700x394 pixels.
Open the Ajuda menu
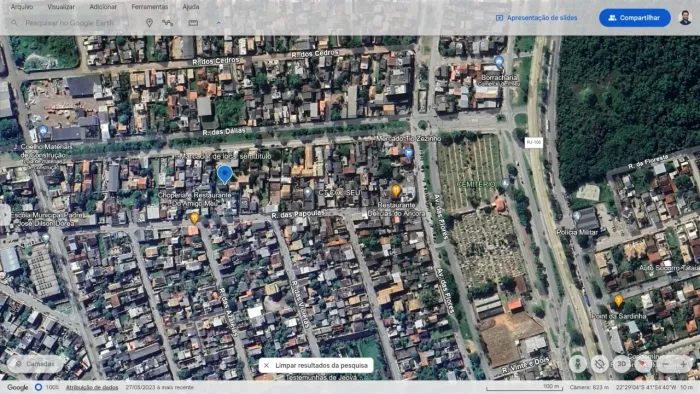pyautogui.click(x=191, y=7)
